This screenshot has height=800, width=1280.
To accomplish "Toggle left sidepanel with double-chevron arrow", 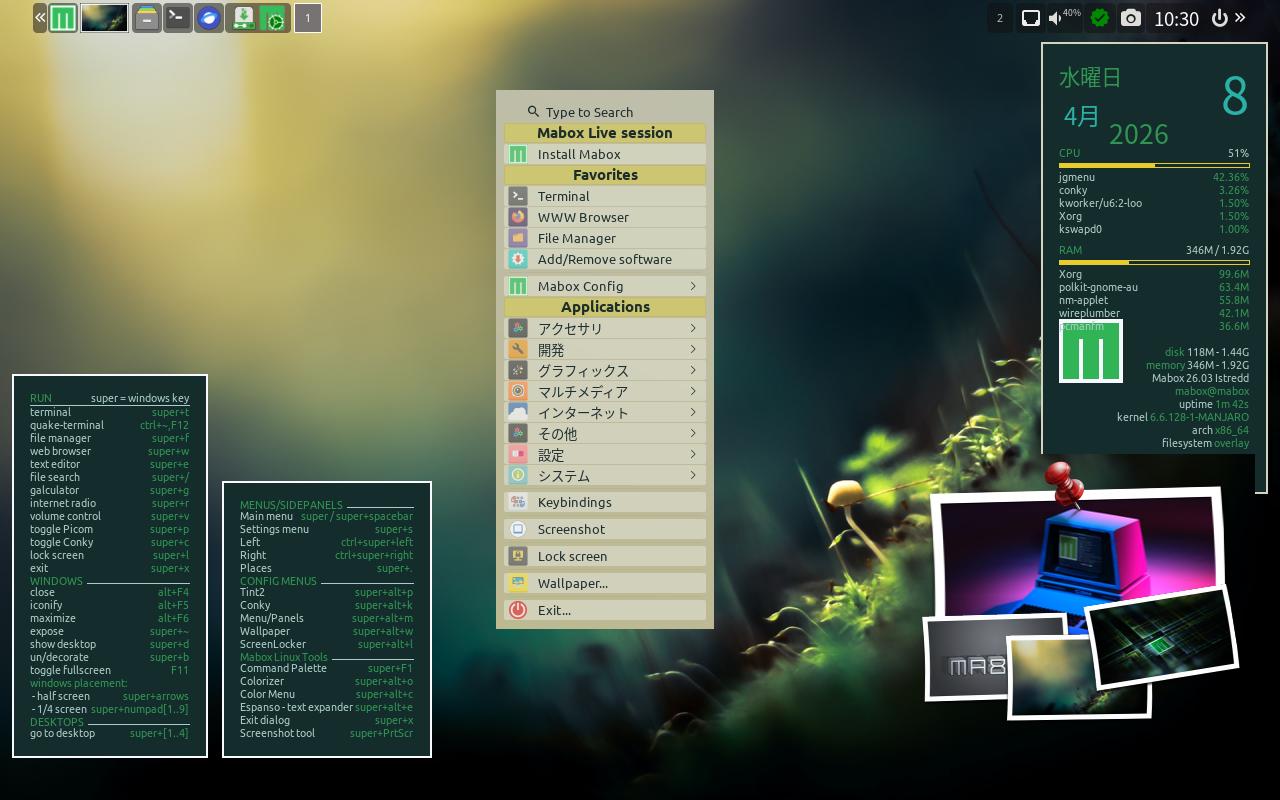I will (x=40, y=18).
